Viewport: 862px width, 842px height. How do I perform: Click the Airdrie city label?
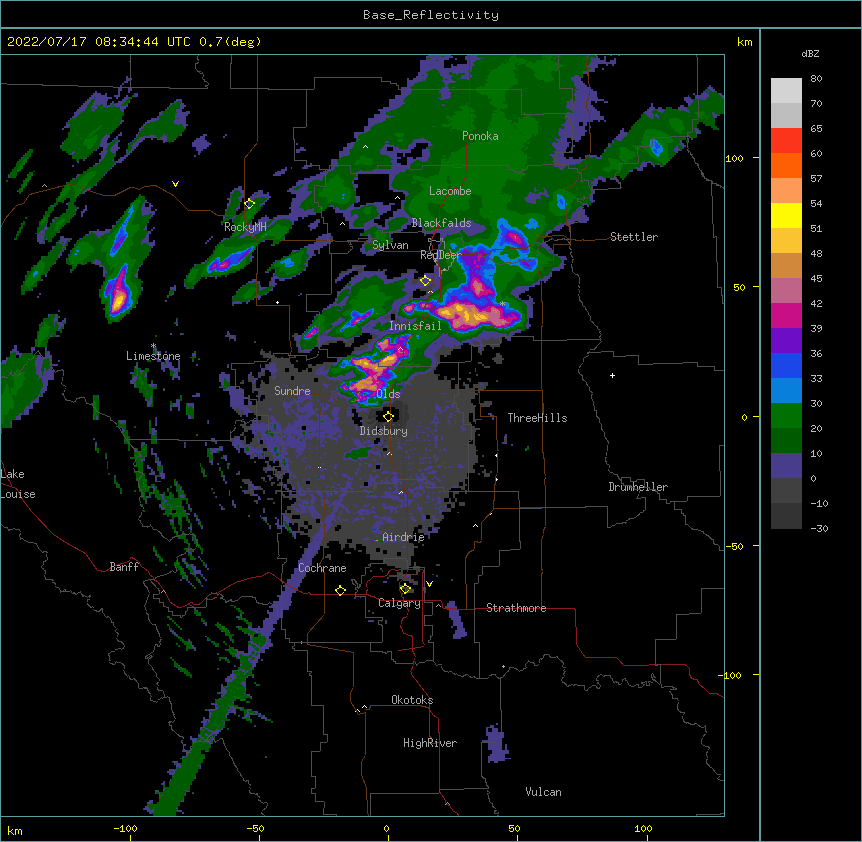click(403, 537)
